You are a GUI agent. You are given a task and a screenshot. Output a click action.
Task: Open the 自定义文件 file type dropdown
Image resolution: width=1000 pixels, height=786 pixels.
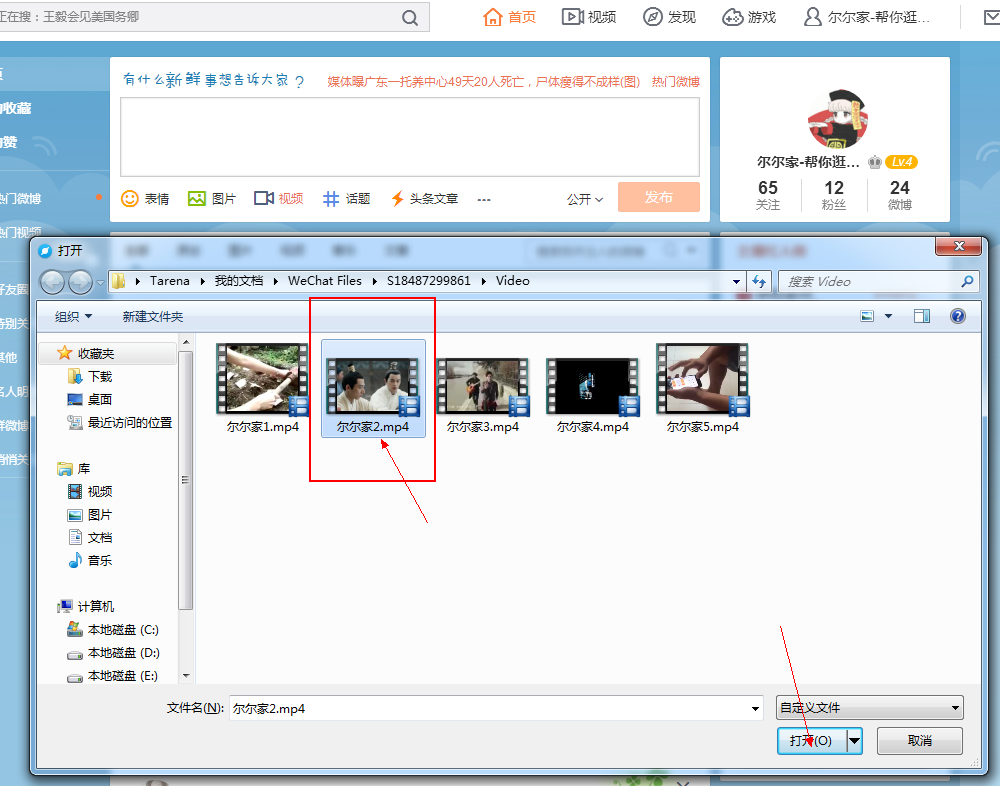[x=870, y=708]
